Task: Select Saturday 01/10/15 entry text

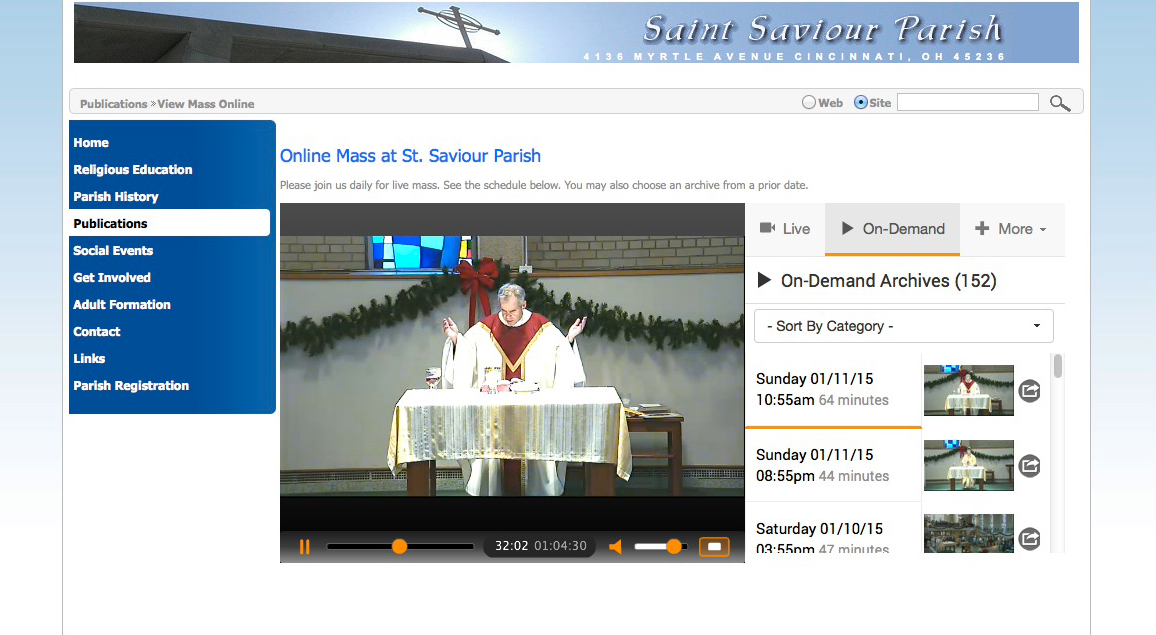Action: pyautogui.click(x=822, y=538)
